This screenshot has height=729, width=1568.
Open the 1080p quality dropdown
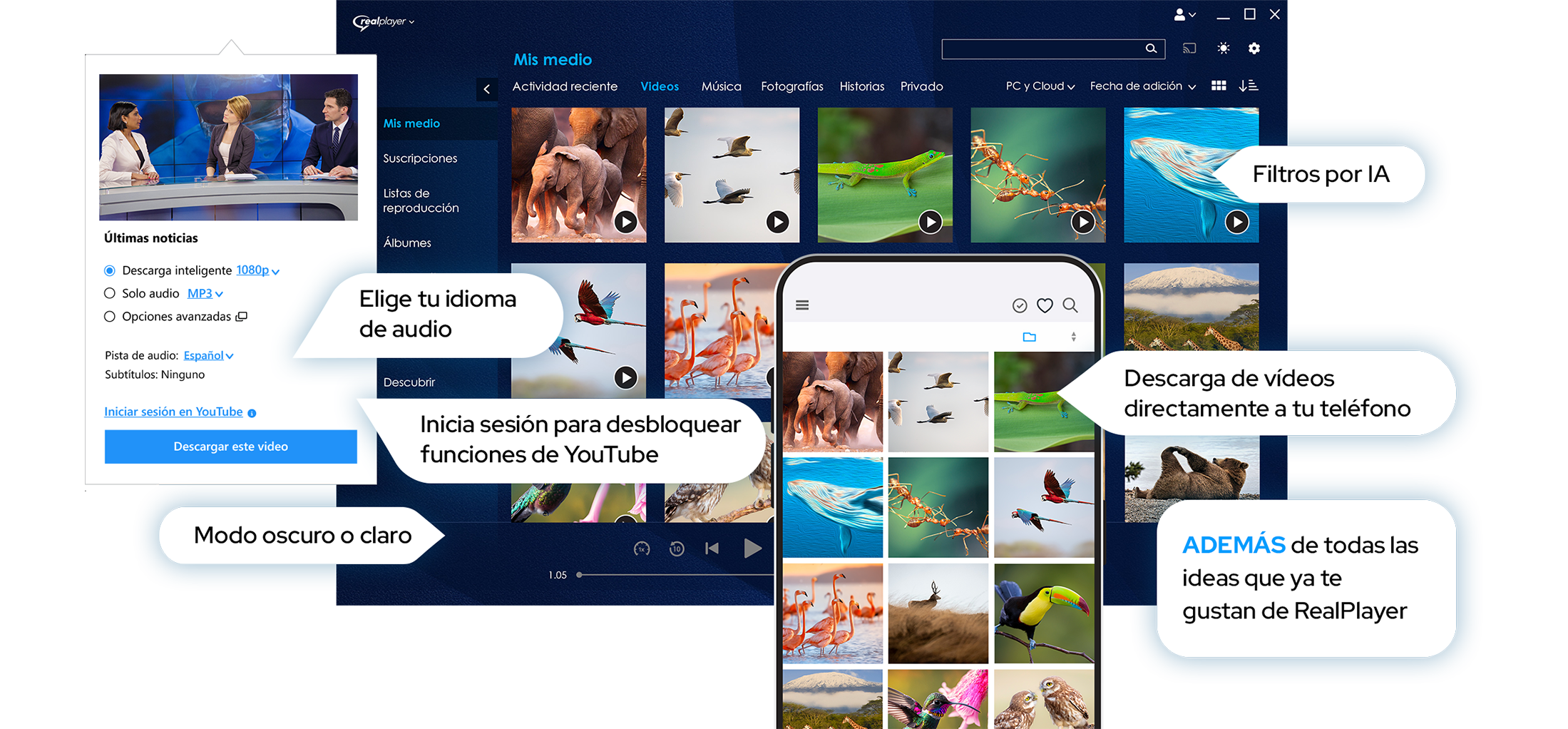click(x=257, y=270)
